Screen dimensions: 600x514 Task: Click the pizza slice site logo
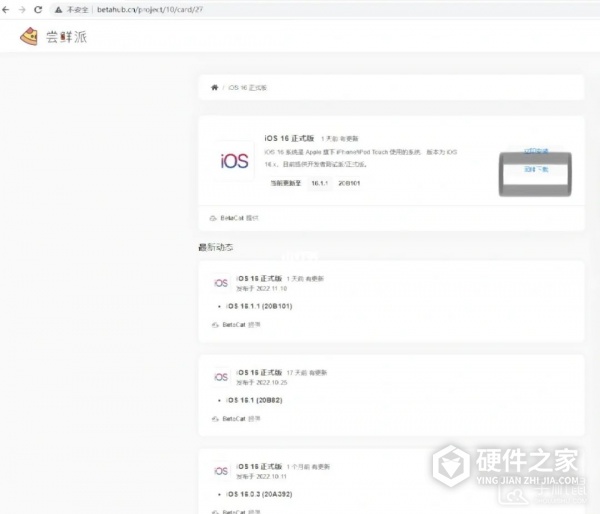pyautogui.click(x=29, y=37)
